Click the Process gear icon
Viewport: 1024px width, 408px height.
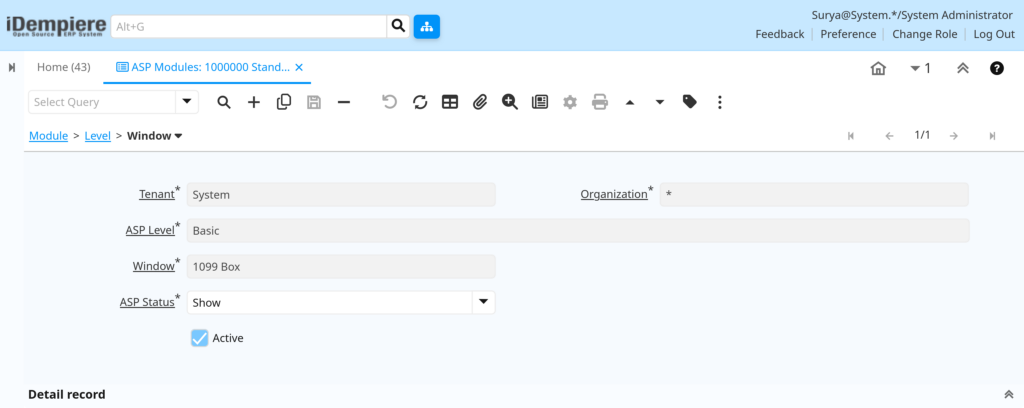[570, 102]
